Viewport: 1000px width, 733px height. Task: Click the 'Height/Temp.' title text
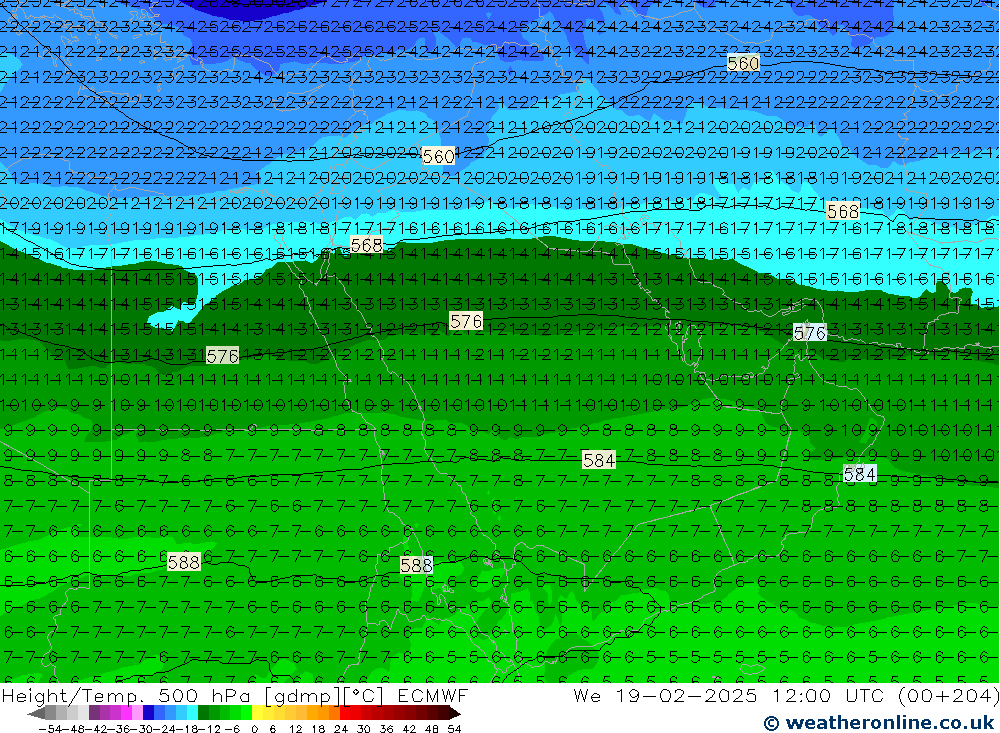[73, 695]
